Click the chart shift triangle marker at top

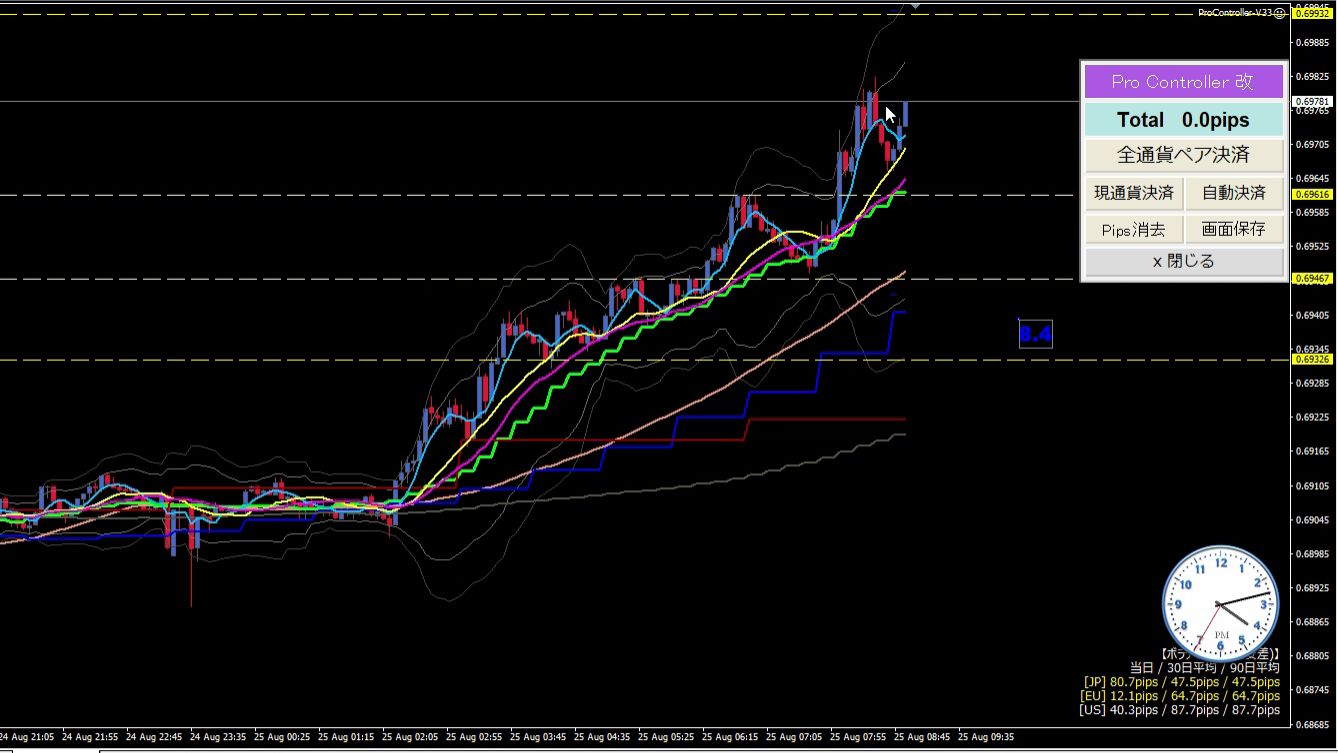[915, 6]
